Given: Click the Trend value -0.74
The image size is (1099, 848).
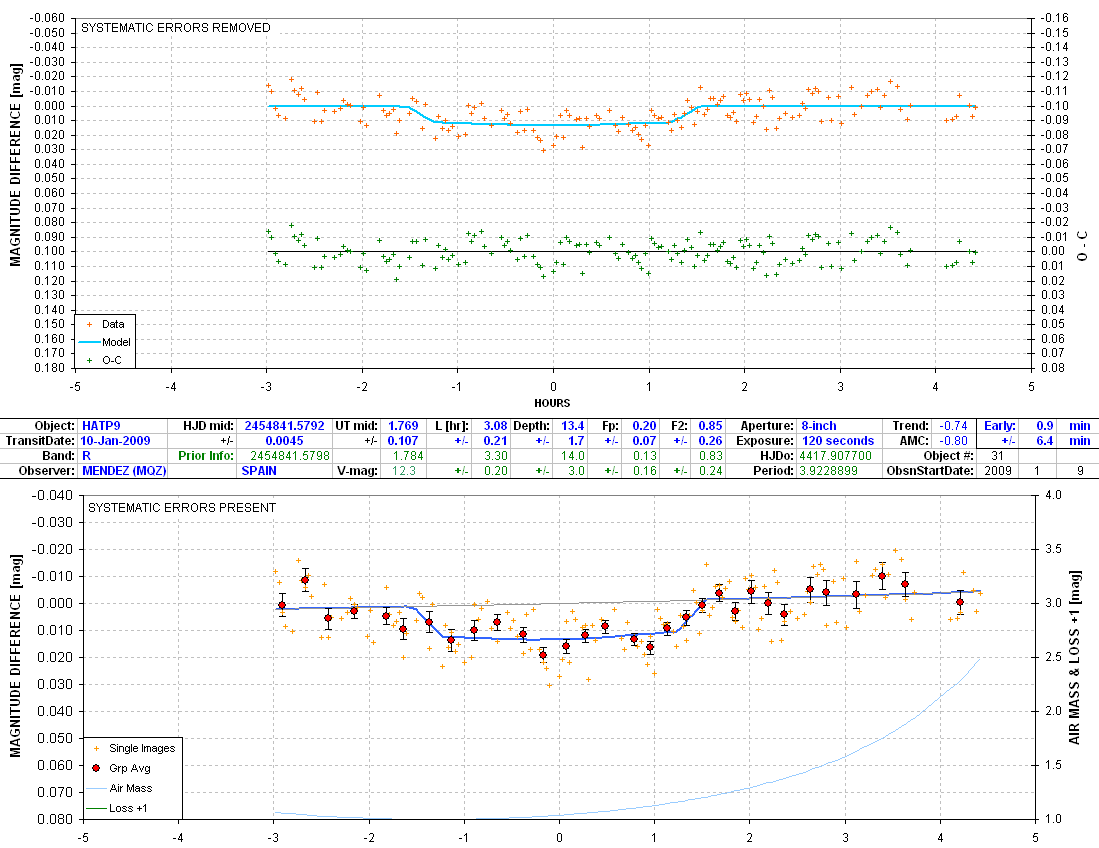Looking at the screenshot, I should tap(953, 426).
